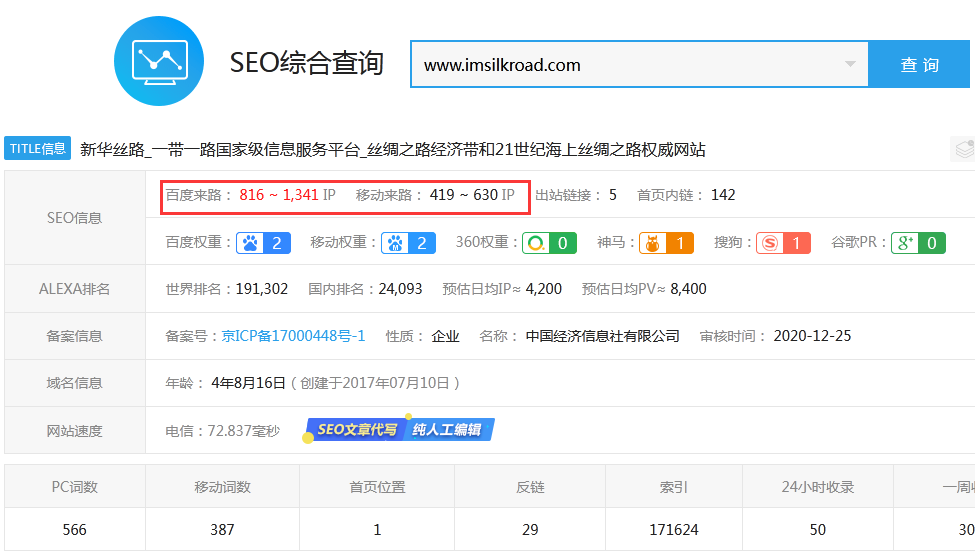Click the 世界排名 value 191,302

pyautogui.click(x=262, y=289)
